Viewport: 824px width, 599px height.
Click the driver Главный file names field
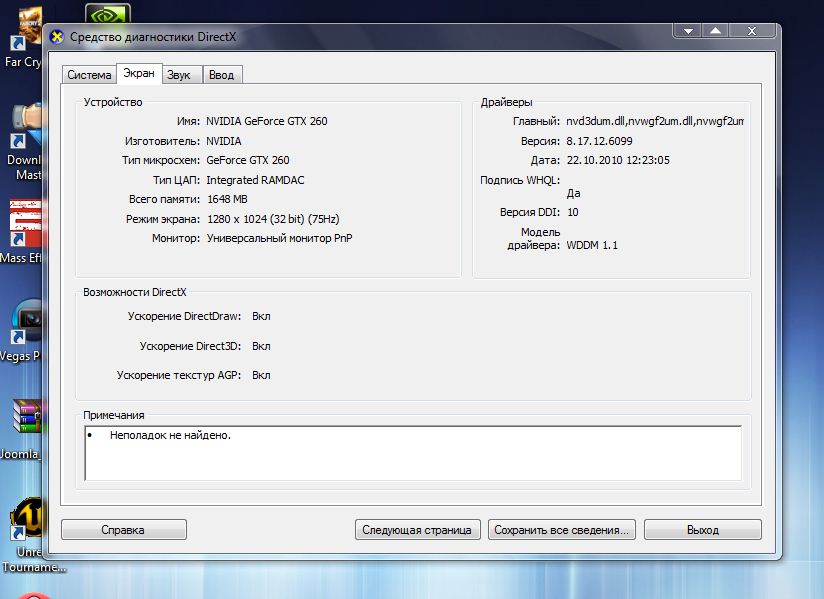pos(655,121)
